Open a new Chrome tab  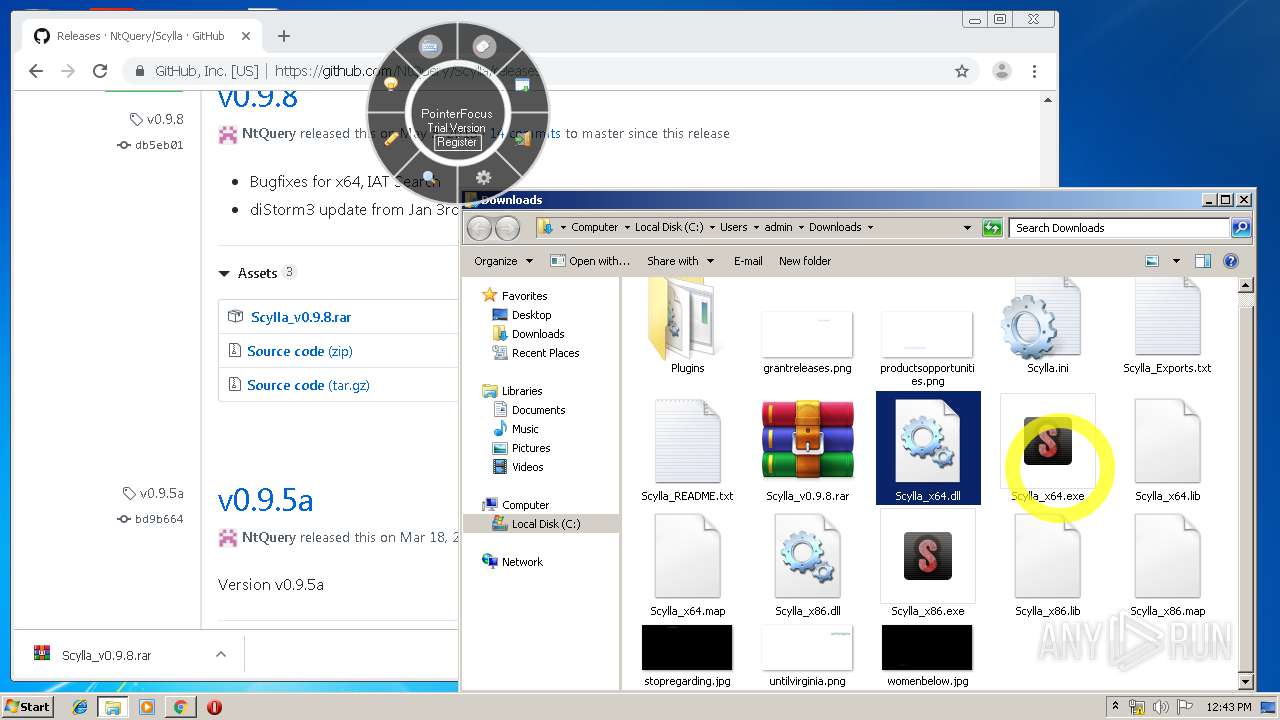pos(284,36)
